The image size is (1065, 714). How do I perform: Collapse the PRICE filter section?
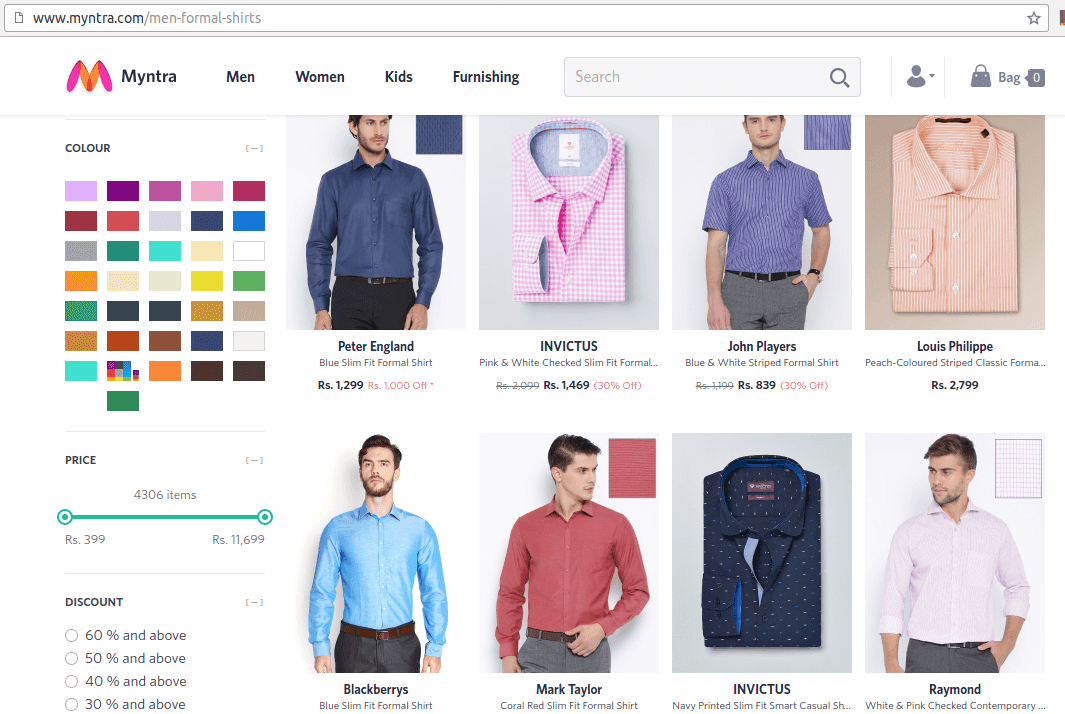point(254,460)
